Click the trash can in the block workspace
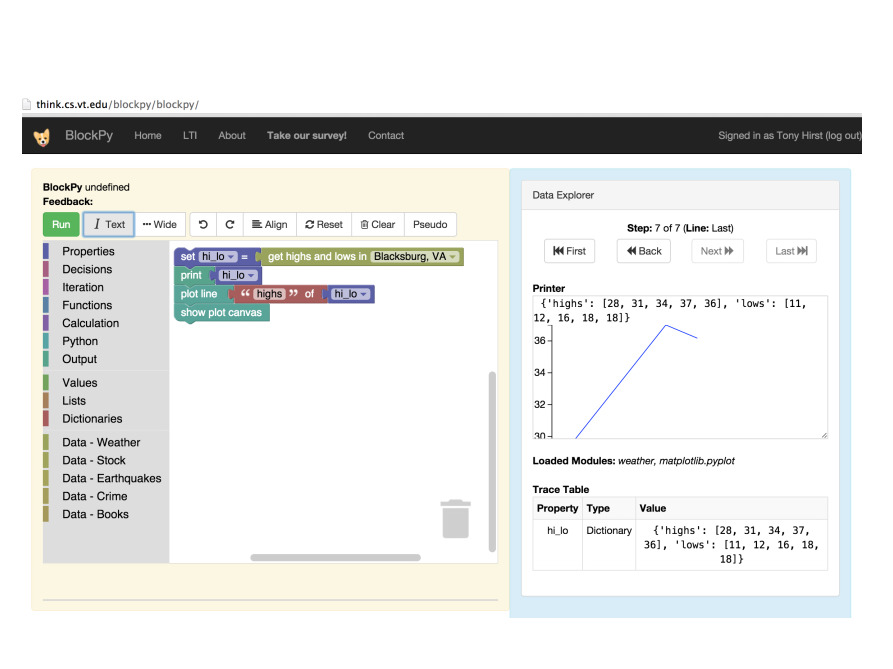 click(455, 519)
